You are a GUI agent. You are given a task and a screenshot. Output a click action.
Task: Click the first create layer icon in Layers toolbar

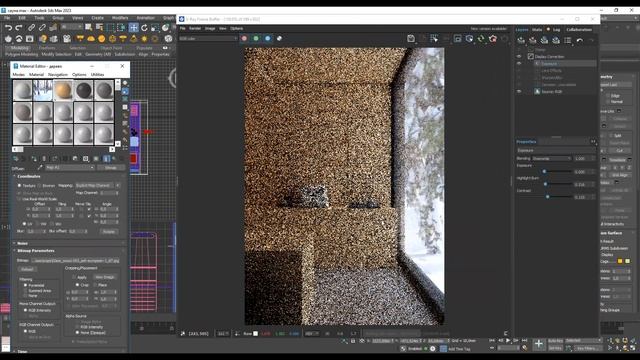(521, 40)
